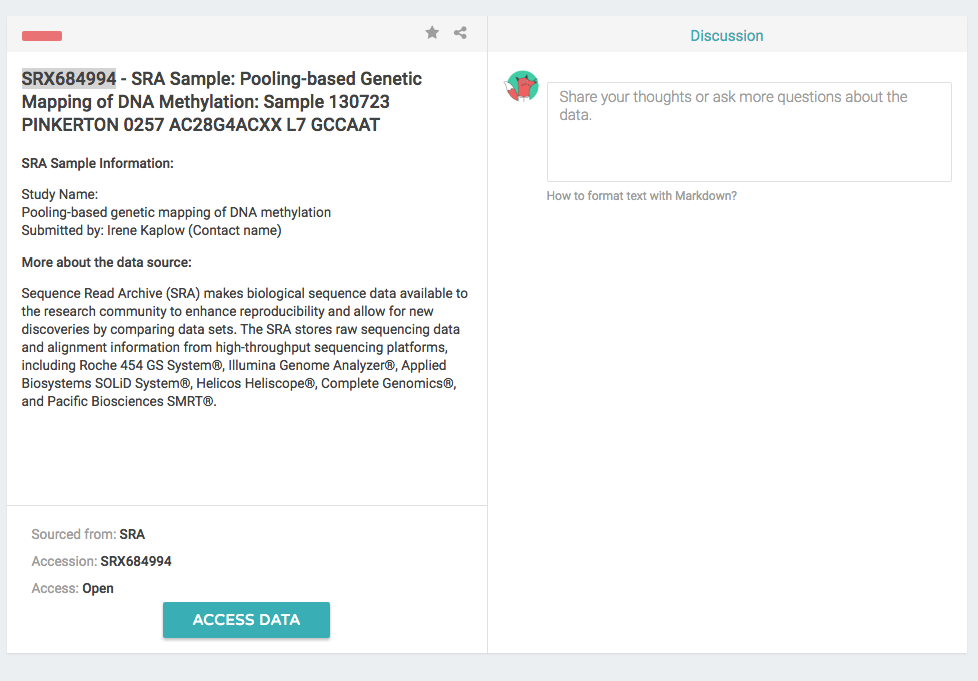The width and height of the screenshot is (978, 681).
Task: Click the 'SRA Sample Information:' heading
Action: tap(97, 163)
